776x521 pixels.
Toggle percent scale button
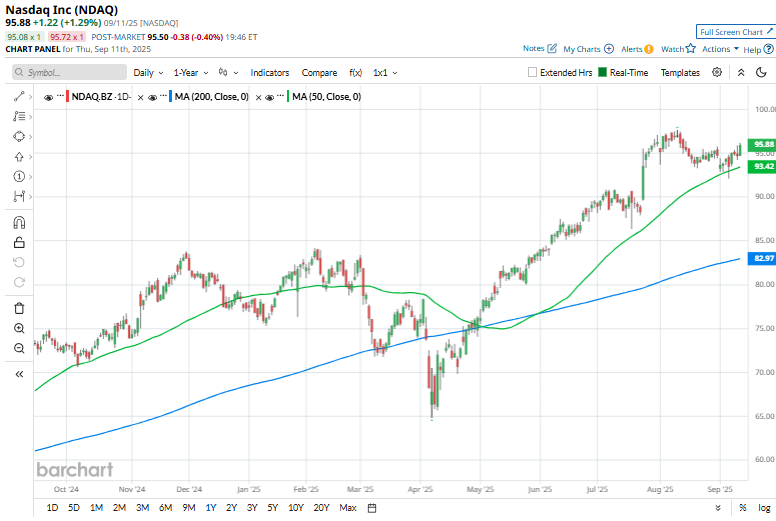pos(743,508)
